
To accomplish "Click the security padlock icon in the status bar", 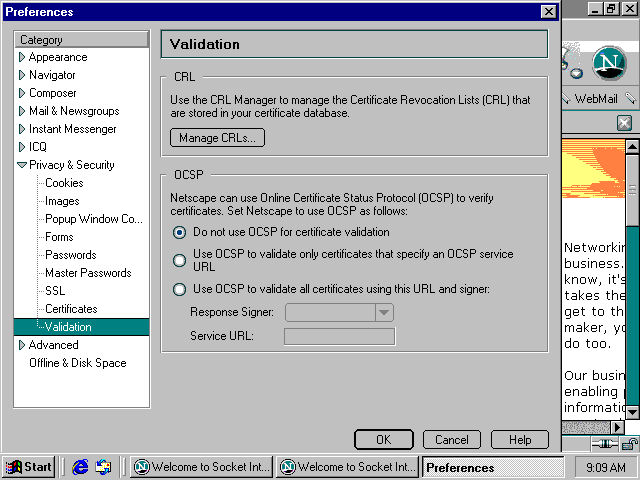I will [x=630, y=444].
